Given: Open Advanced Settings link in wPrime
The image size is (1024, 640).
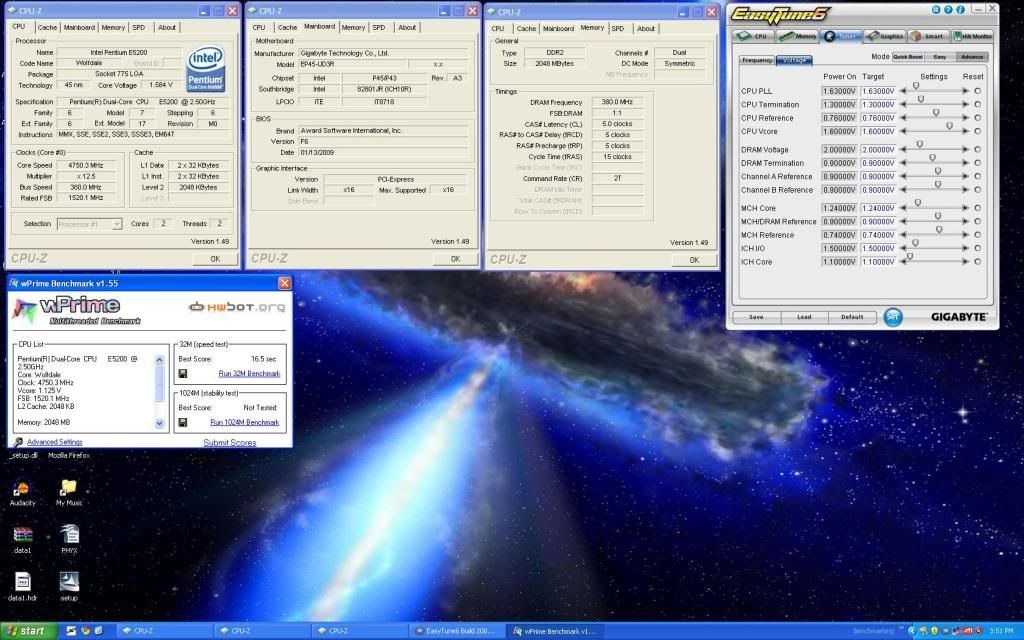Looking at the screenshot, I should tap(55, 442).
